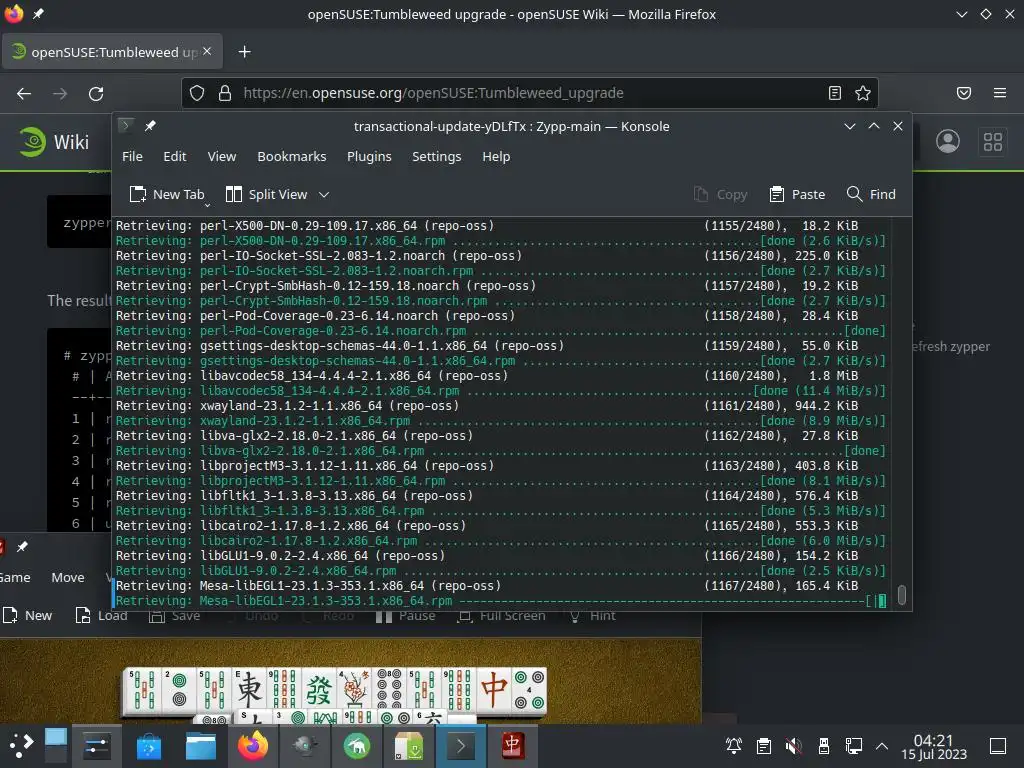Pin the Mahjongg window
Image resolution: width=1024 pixels, height=768 pixels.
point(22,547)
